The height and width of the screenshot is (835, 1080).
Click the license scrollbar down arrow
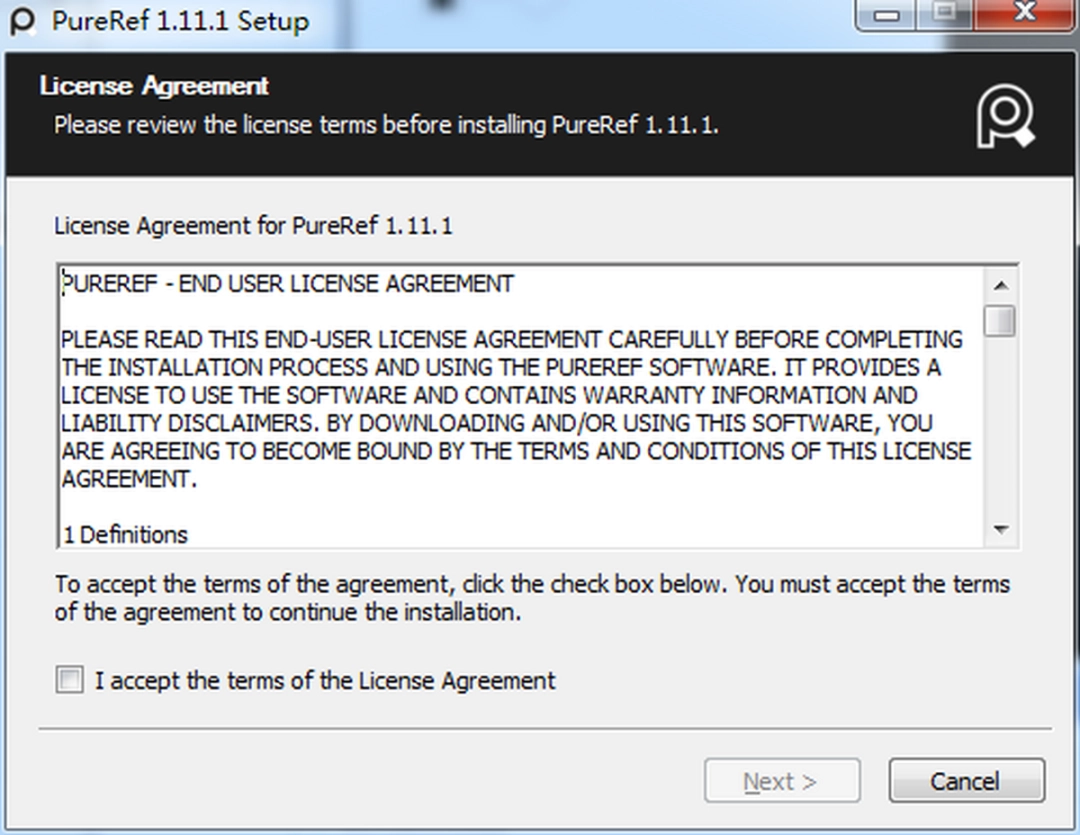coord(1000,529)
